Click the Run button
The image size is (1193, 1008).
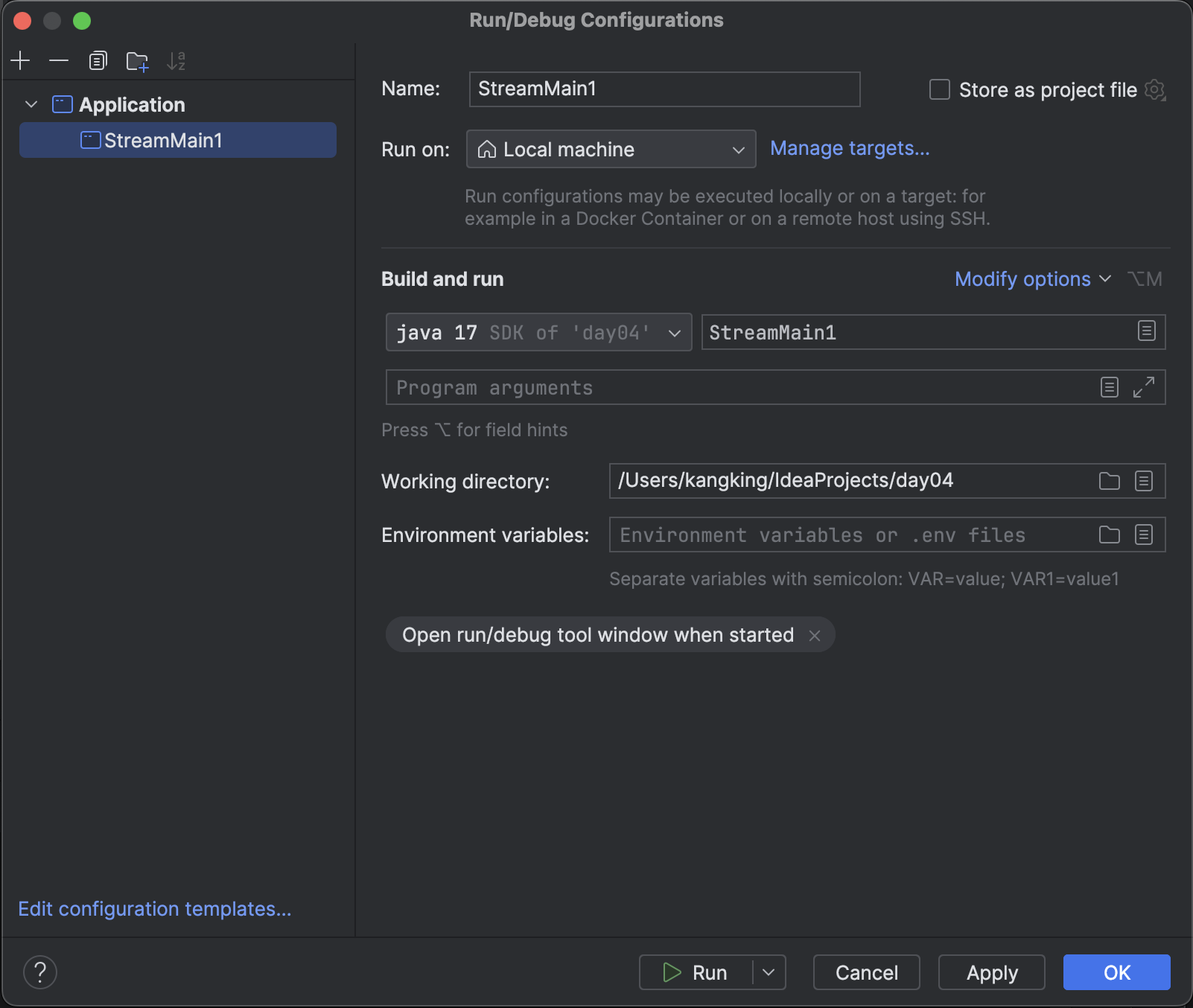click(x=696, y=972)
